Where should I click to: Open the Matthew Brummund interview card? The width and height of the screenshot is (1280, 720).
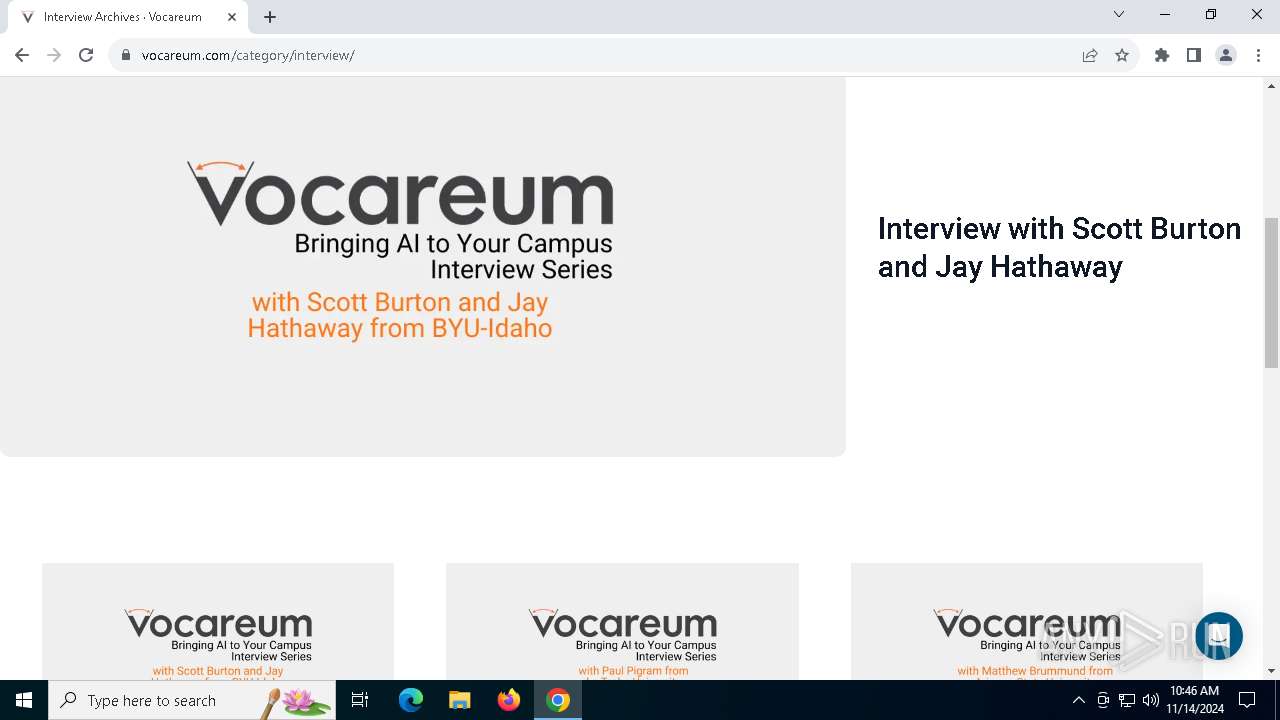coord(1026,621)
